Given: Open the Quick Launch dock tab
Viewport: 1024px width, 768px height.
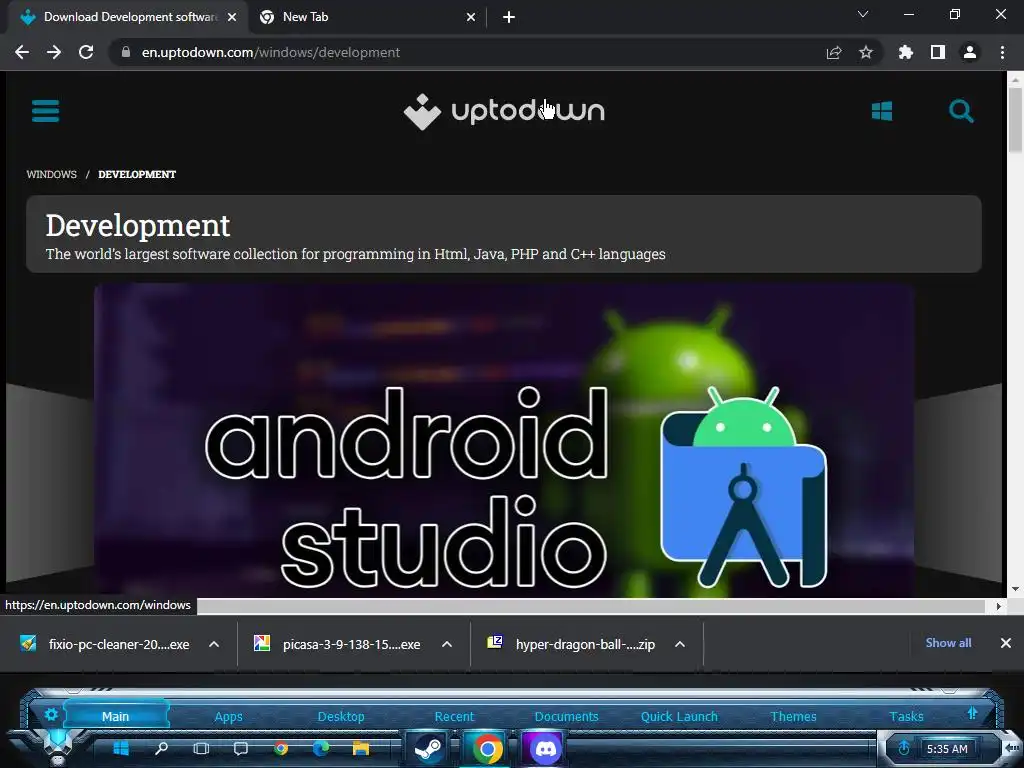Looking at the screenshot, I should pos(679,716).
